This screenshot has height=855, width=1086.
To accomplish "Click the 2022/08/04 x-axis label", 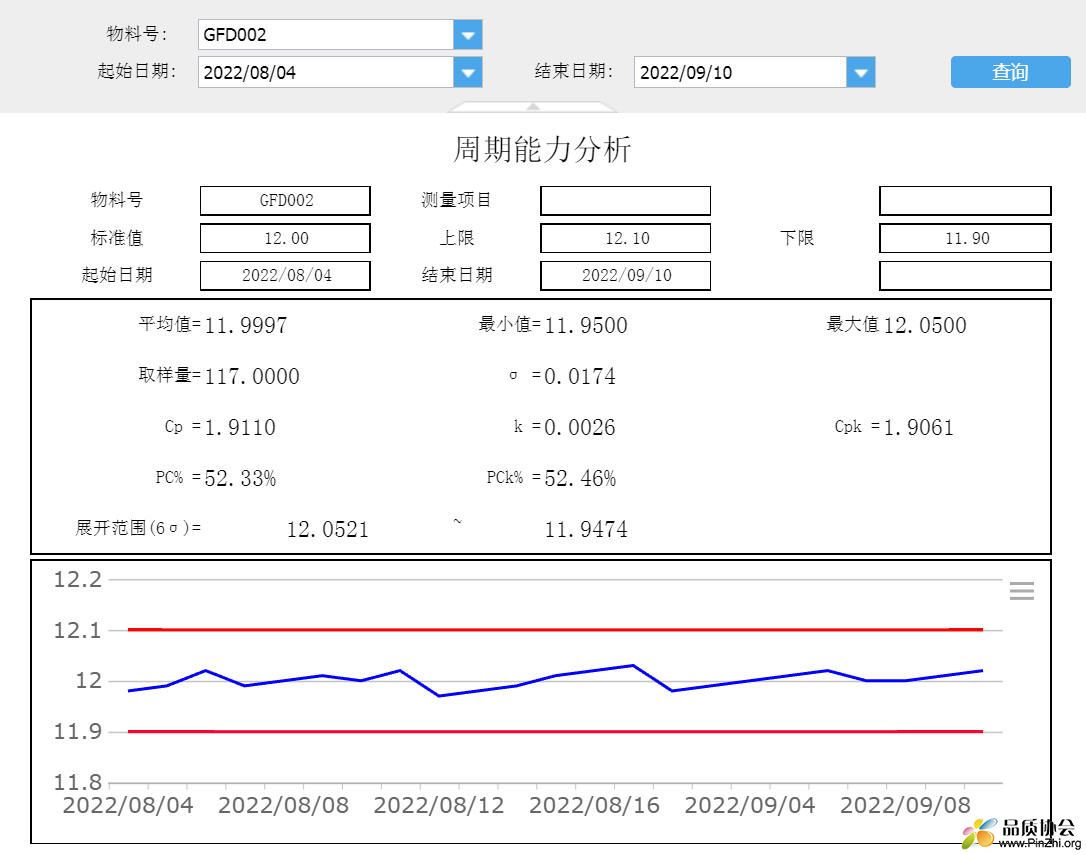I will pos(128,805).
